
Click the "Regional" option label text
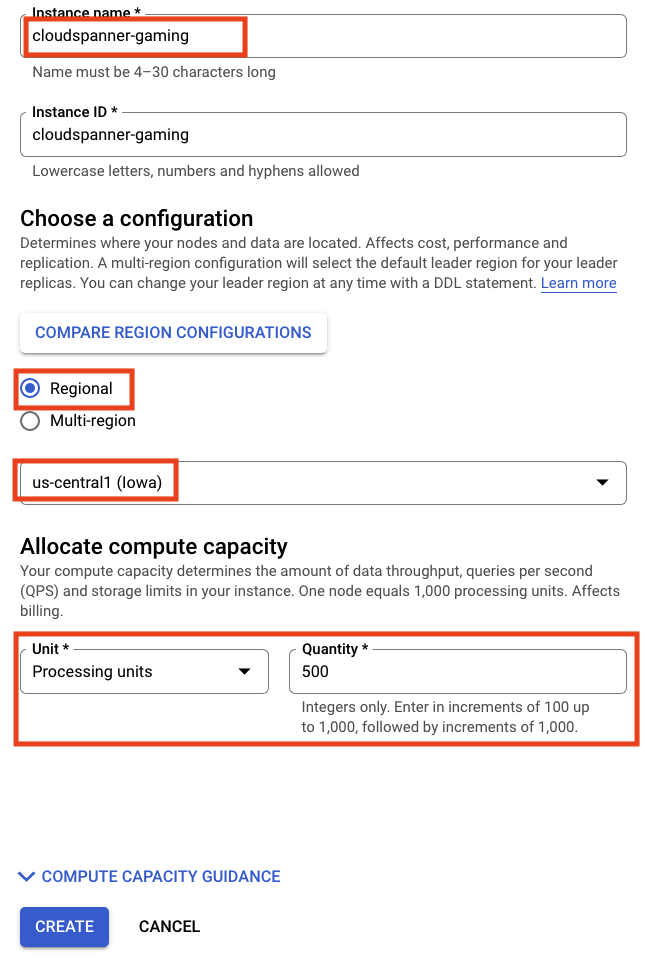point(82,389)
